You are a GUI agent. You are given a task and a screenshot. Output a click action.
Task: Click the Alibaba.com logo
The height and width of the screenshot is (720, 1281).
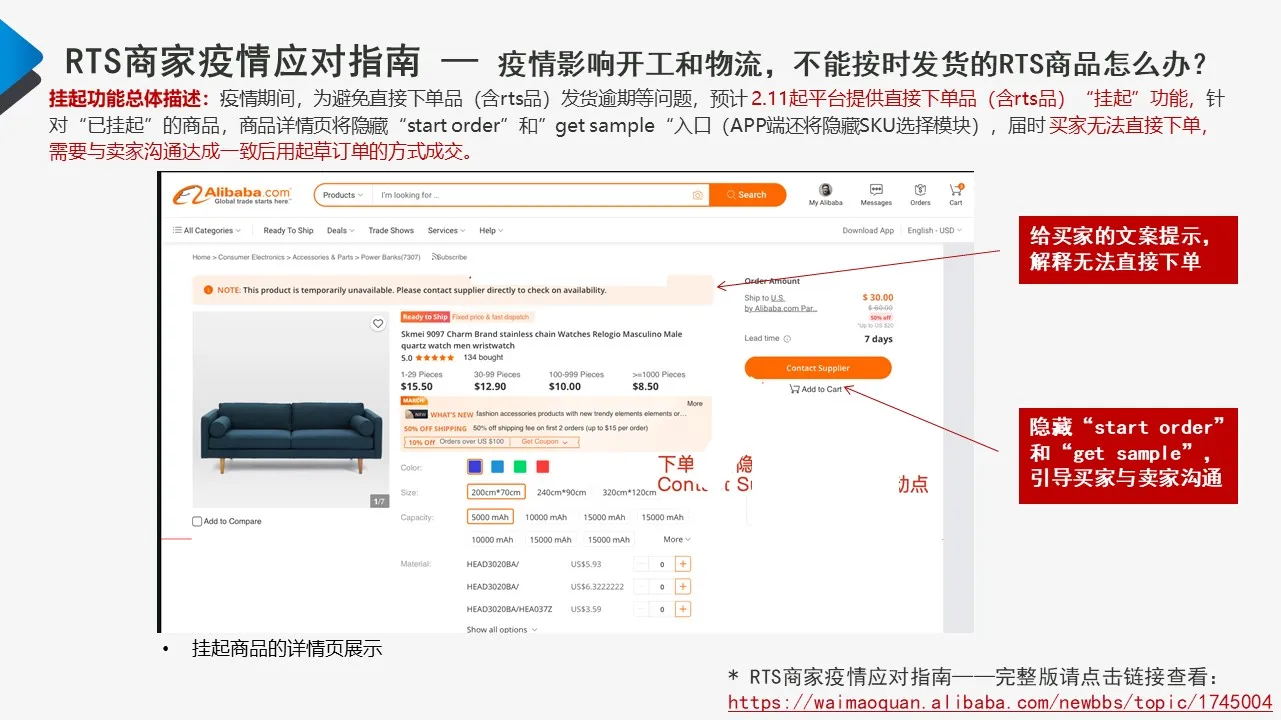(232, 195)
